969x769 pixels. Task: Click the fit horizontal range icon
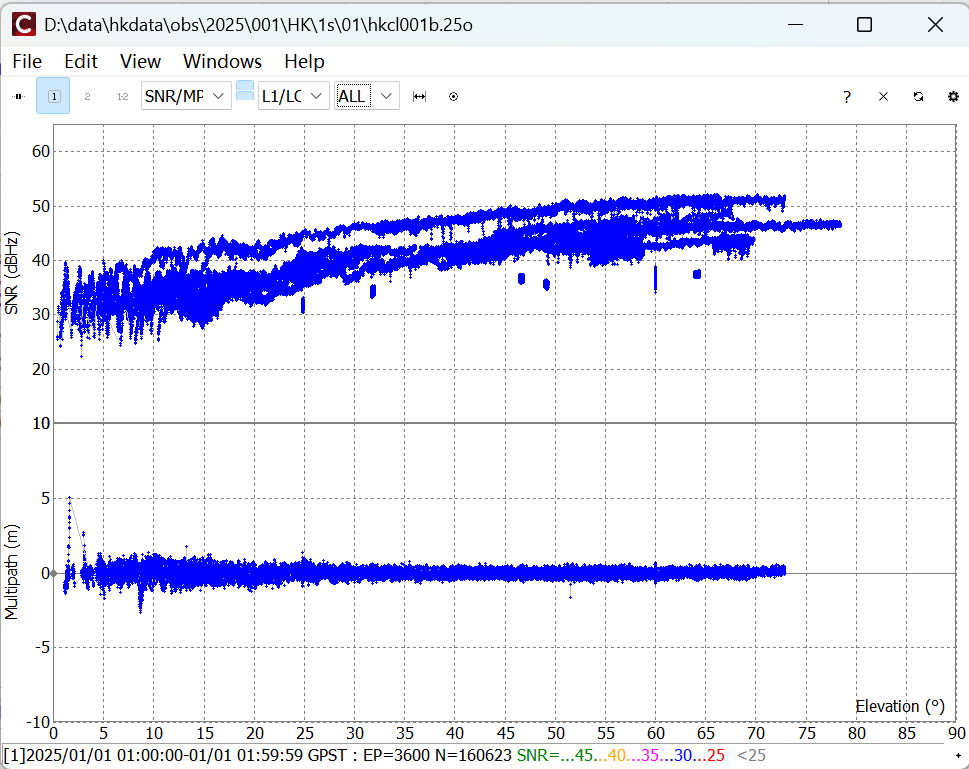[420, 96]
